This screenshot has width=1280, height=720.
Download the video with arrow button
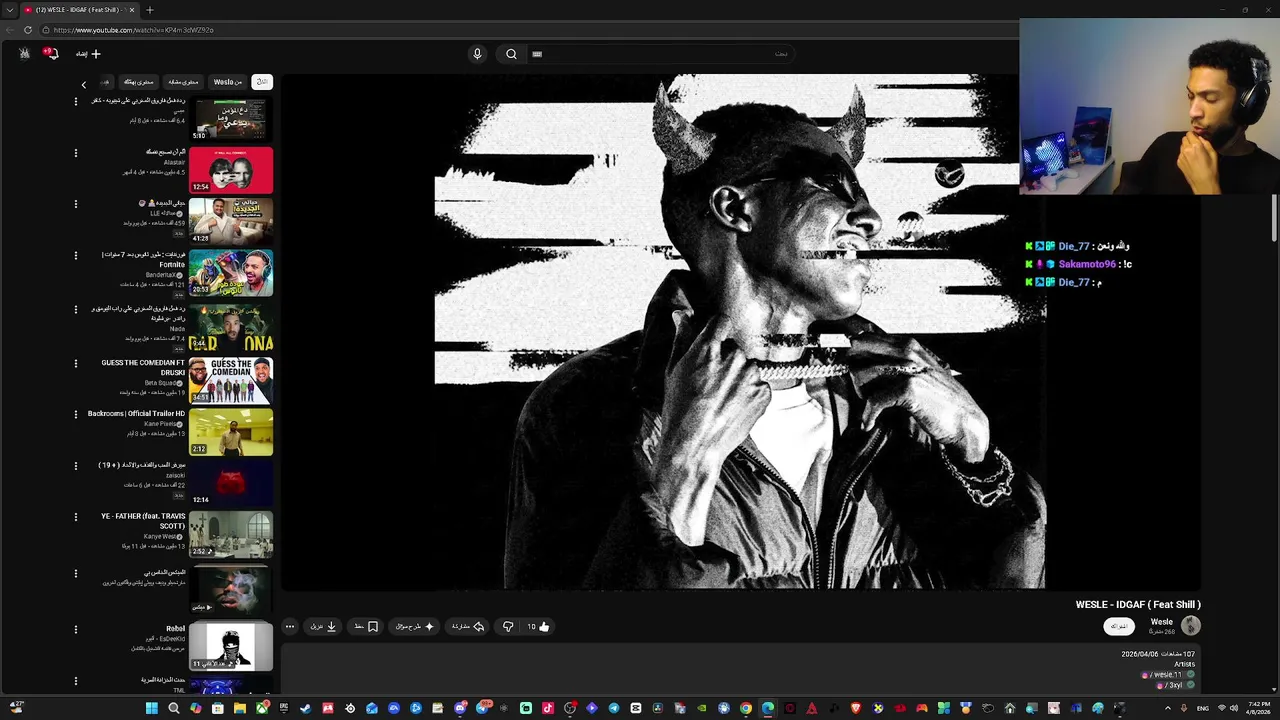323,627
